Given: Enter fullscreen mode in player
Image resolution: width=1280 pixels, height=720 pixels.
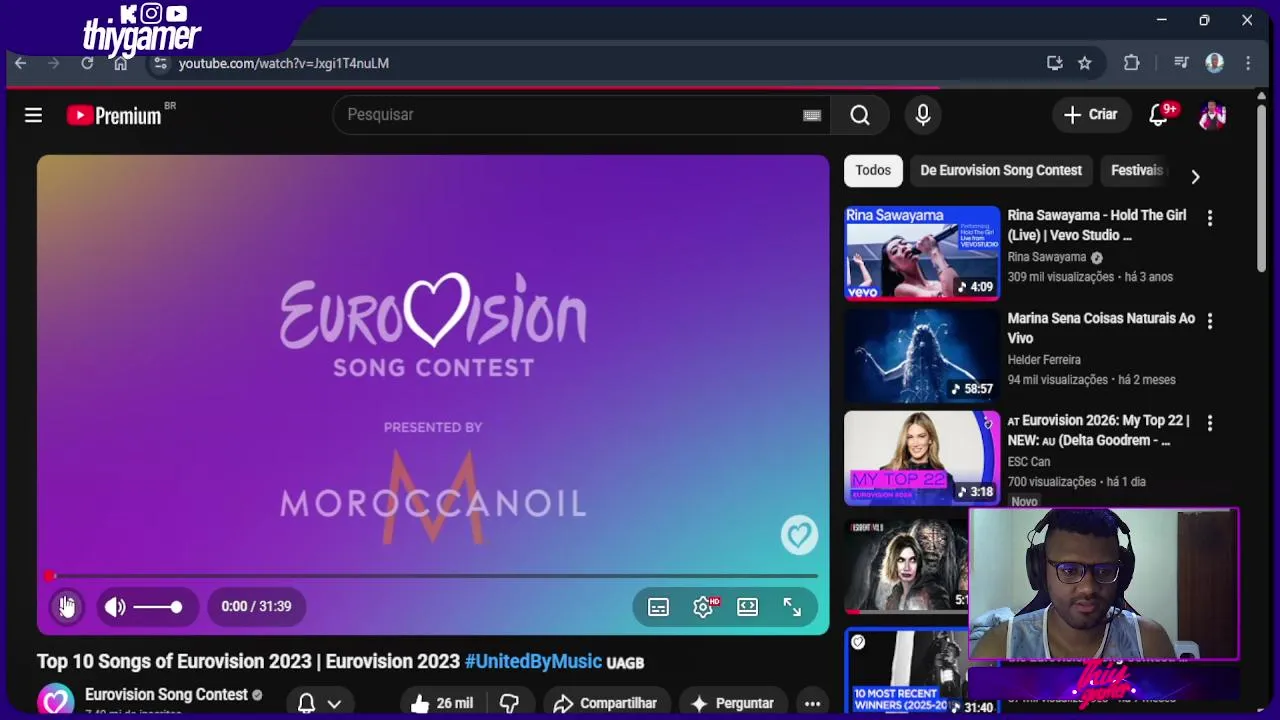Looking at the screenshot, I should tap(792, 607).
